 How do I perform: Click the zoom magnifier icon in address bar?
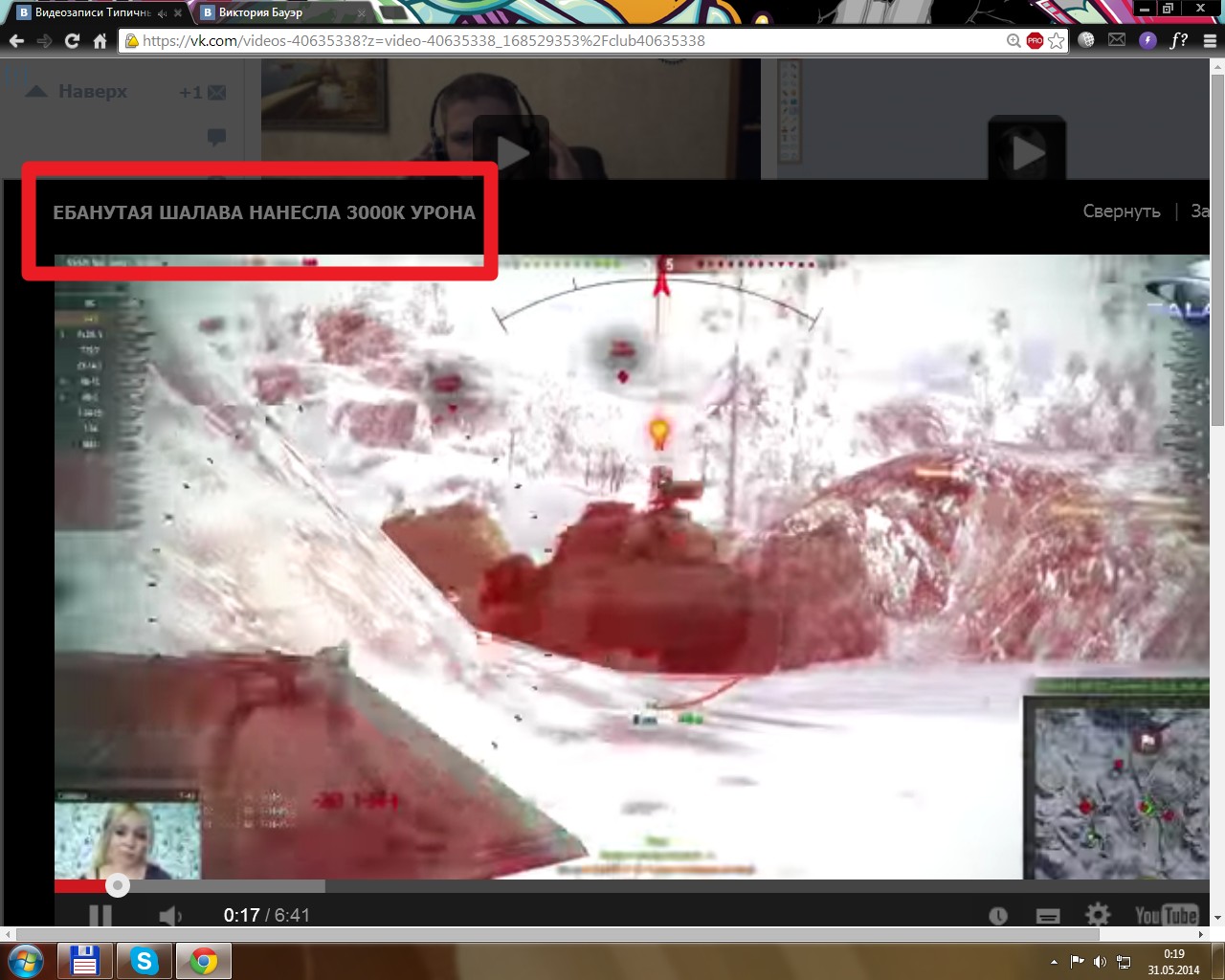point(1013,41)
